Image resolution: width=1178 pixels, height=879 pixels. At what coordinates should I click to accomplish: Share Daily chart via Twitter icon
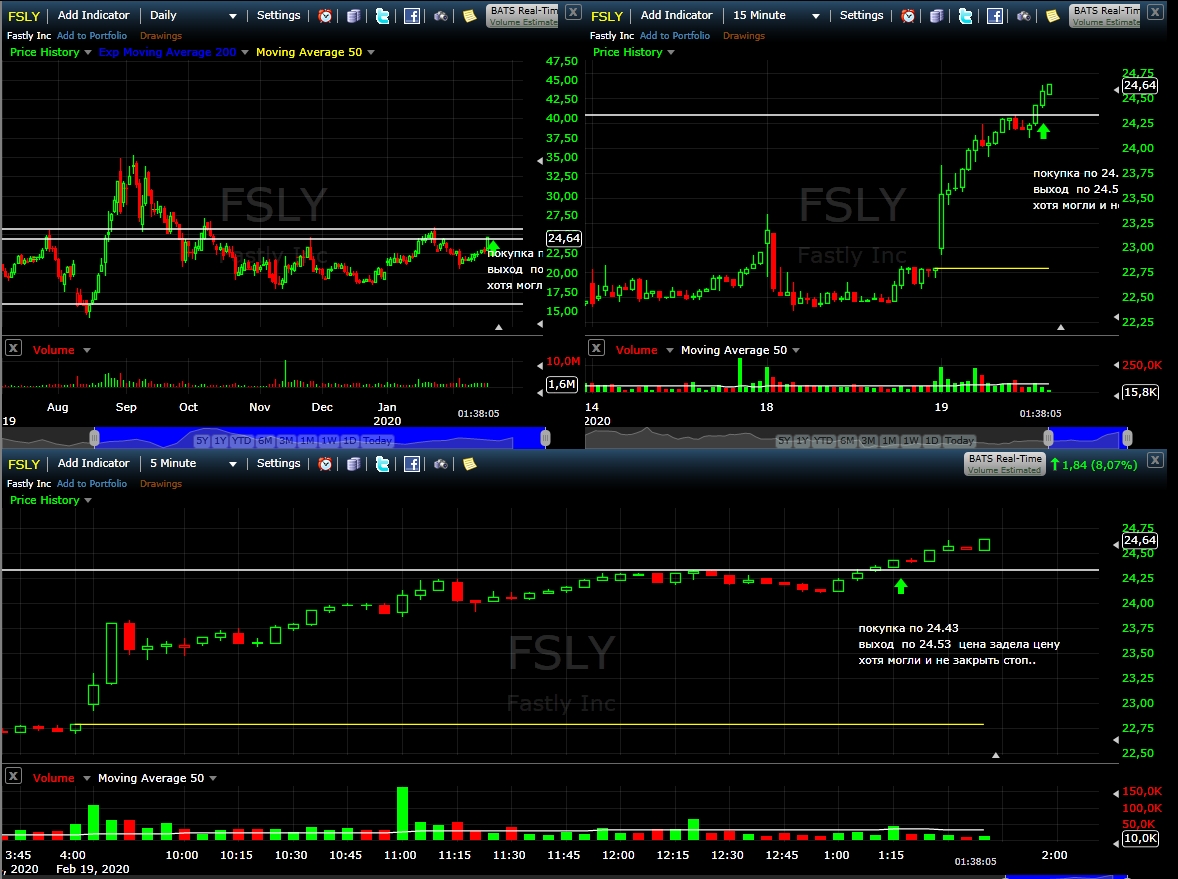tap(382, 16)
